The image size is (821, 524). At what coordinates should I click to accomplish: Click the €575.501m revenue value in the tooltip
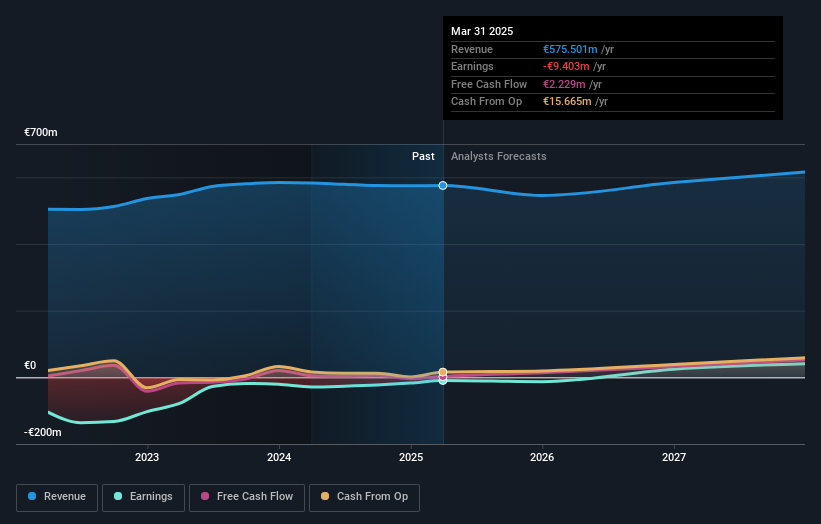coord(570,49)
